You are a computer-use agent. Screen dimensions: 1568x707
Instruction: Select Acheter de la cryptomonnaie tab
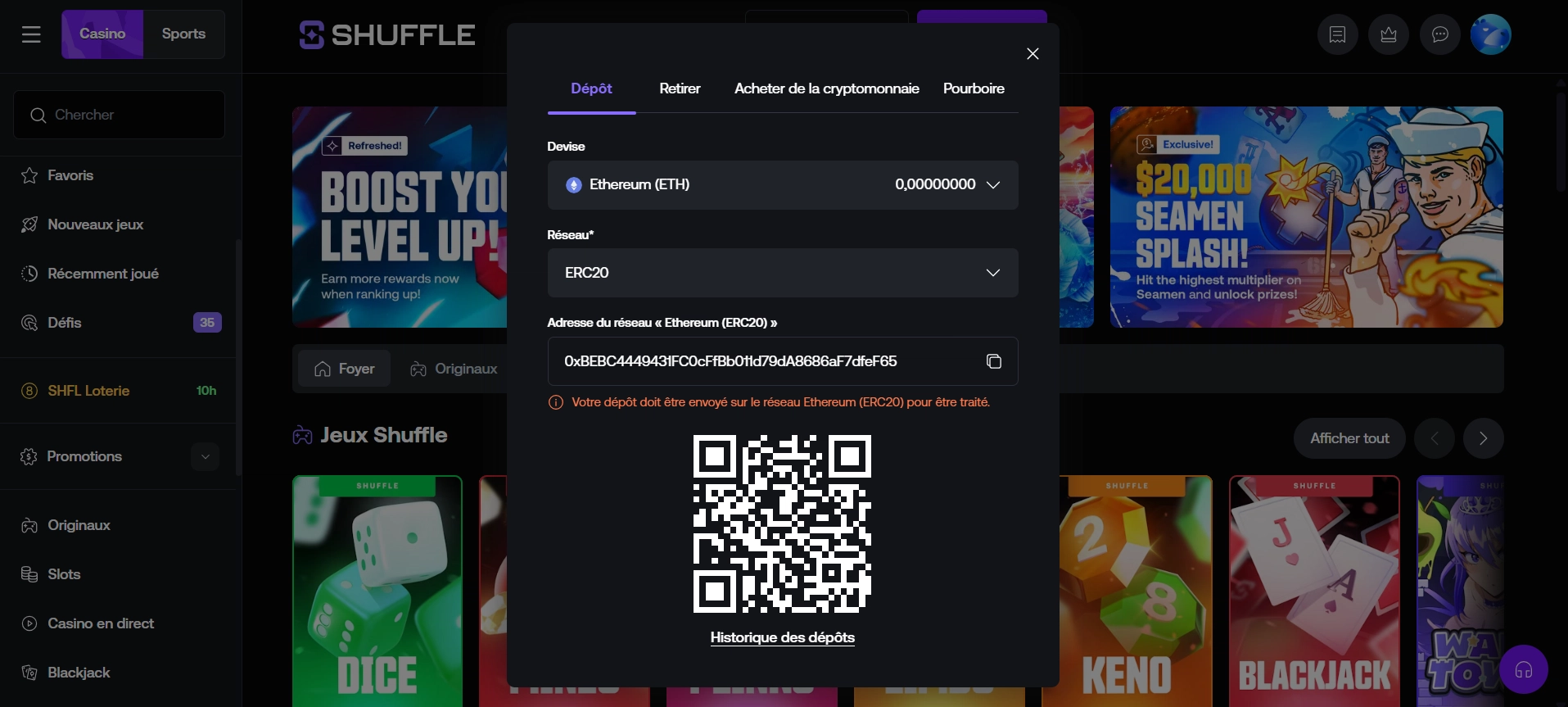(x=826, y=88)
